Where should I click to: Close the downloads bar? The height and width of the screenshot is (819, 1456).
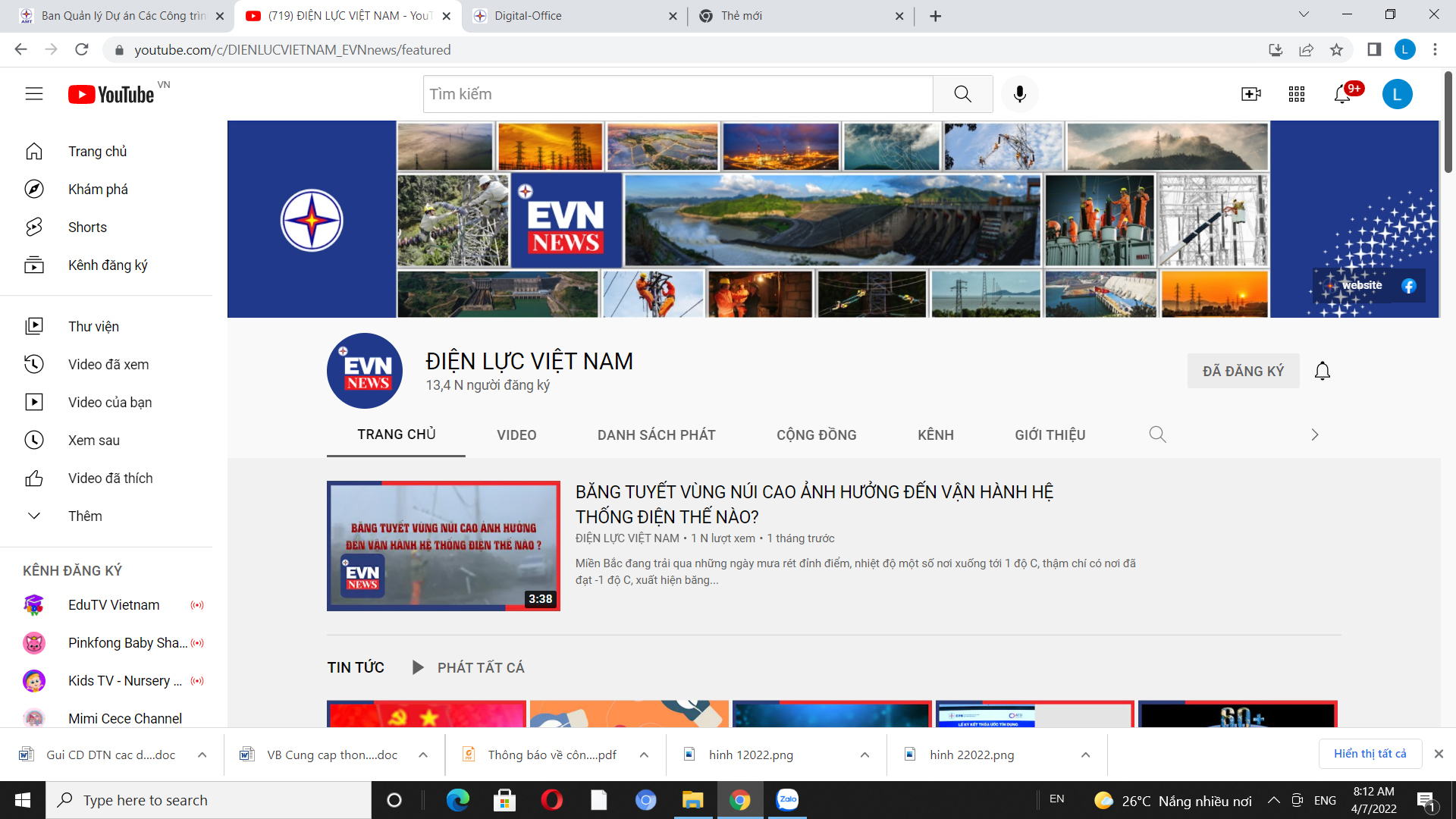point(1439,754)
